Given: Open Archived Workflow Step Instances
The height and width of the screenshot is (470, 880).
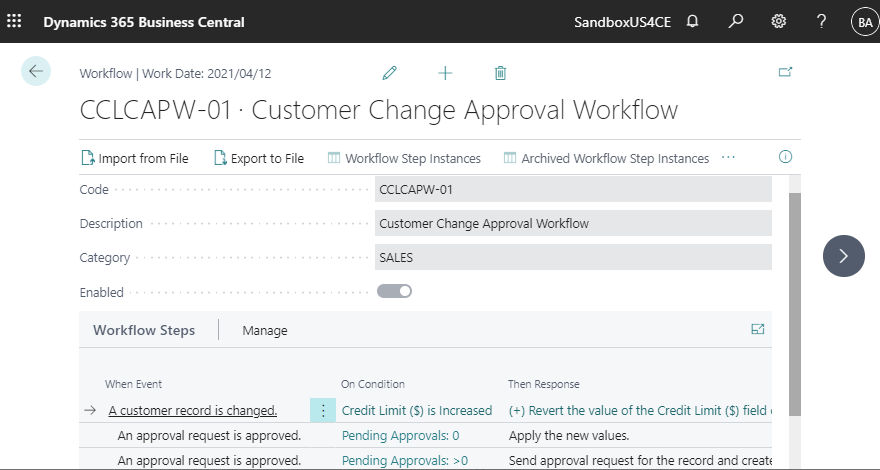Looking at the screenshot, I should click(x=606, y=158).
